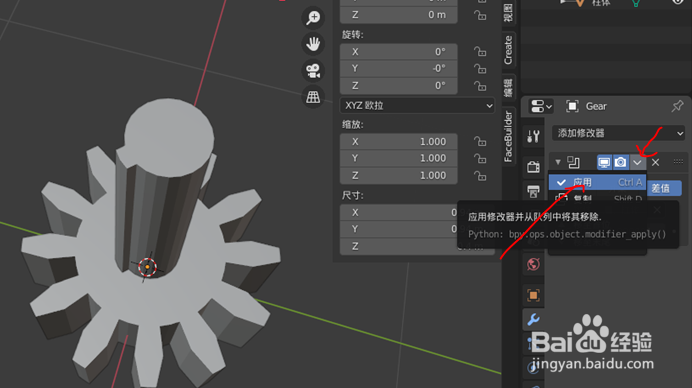
Task: Click the dimensions Y field
Action: pyautogui.click(x=399, y=229)
